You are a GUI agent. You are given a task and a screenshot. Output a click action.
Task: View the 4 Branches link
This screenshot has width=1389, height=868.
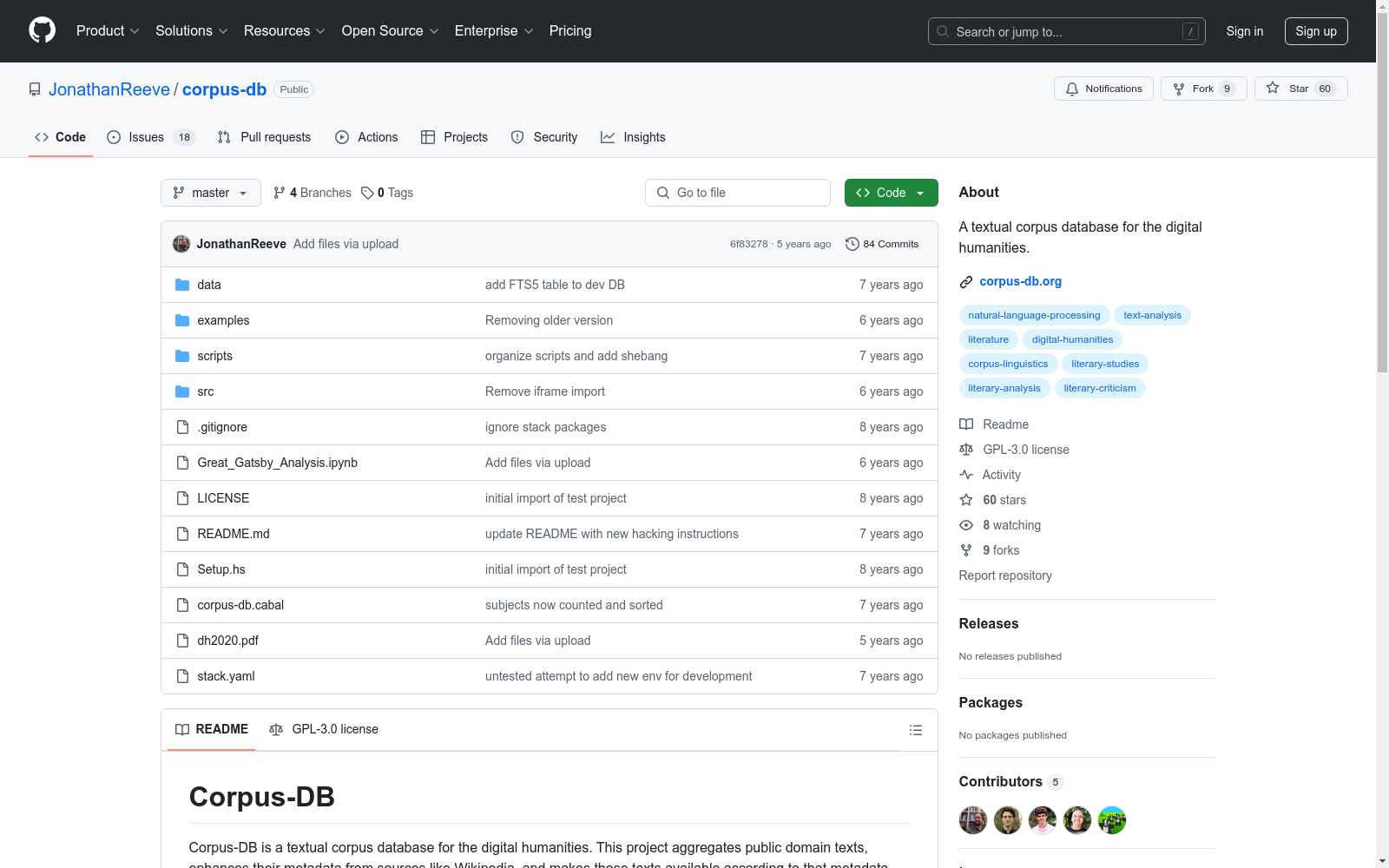(x=312, y=193)
